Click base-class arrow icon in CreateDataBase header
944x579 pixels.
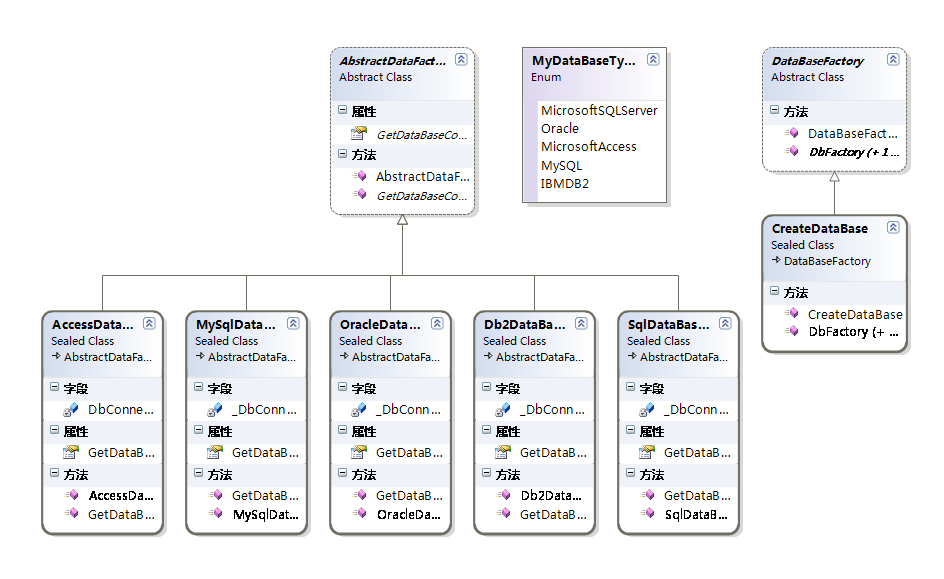[x=776, y=260]
